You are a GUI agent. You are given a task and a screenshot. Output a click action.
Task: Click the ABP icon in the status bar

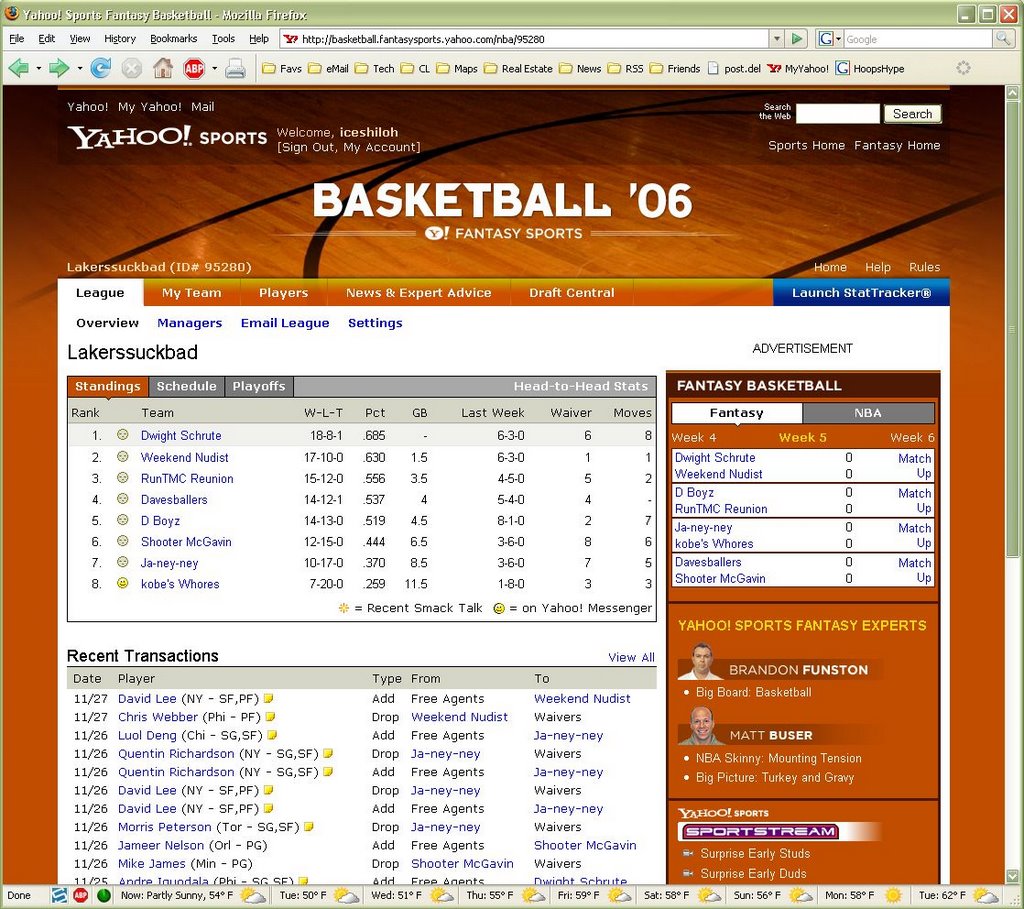point(80,895)
